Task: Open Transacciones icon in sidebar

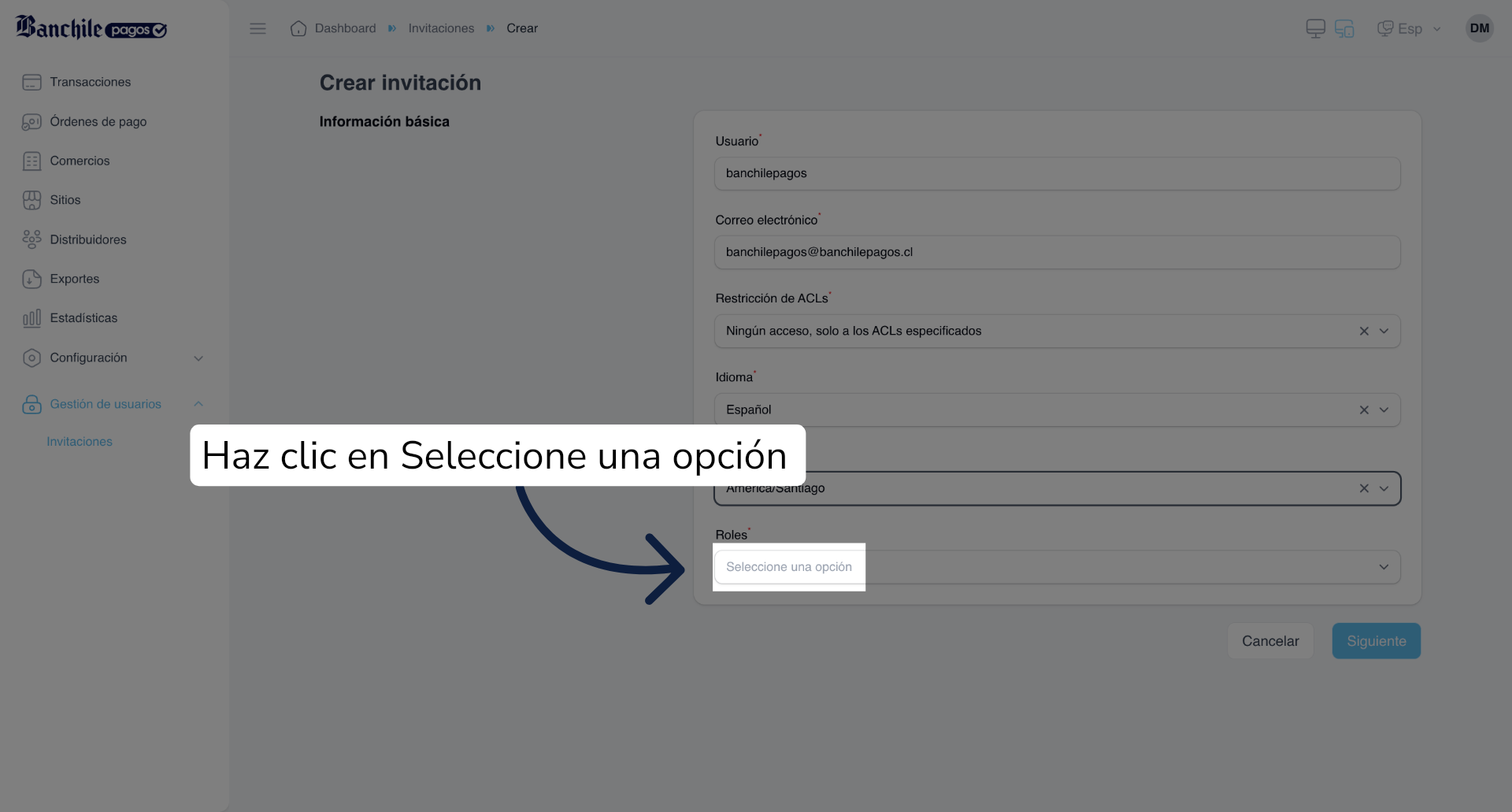Action: pyautogui.click(x=31, y=82)
